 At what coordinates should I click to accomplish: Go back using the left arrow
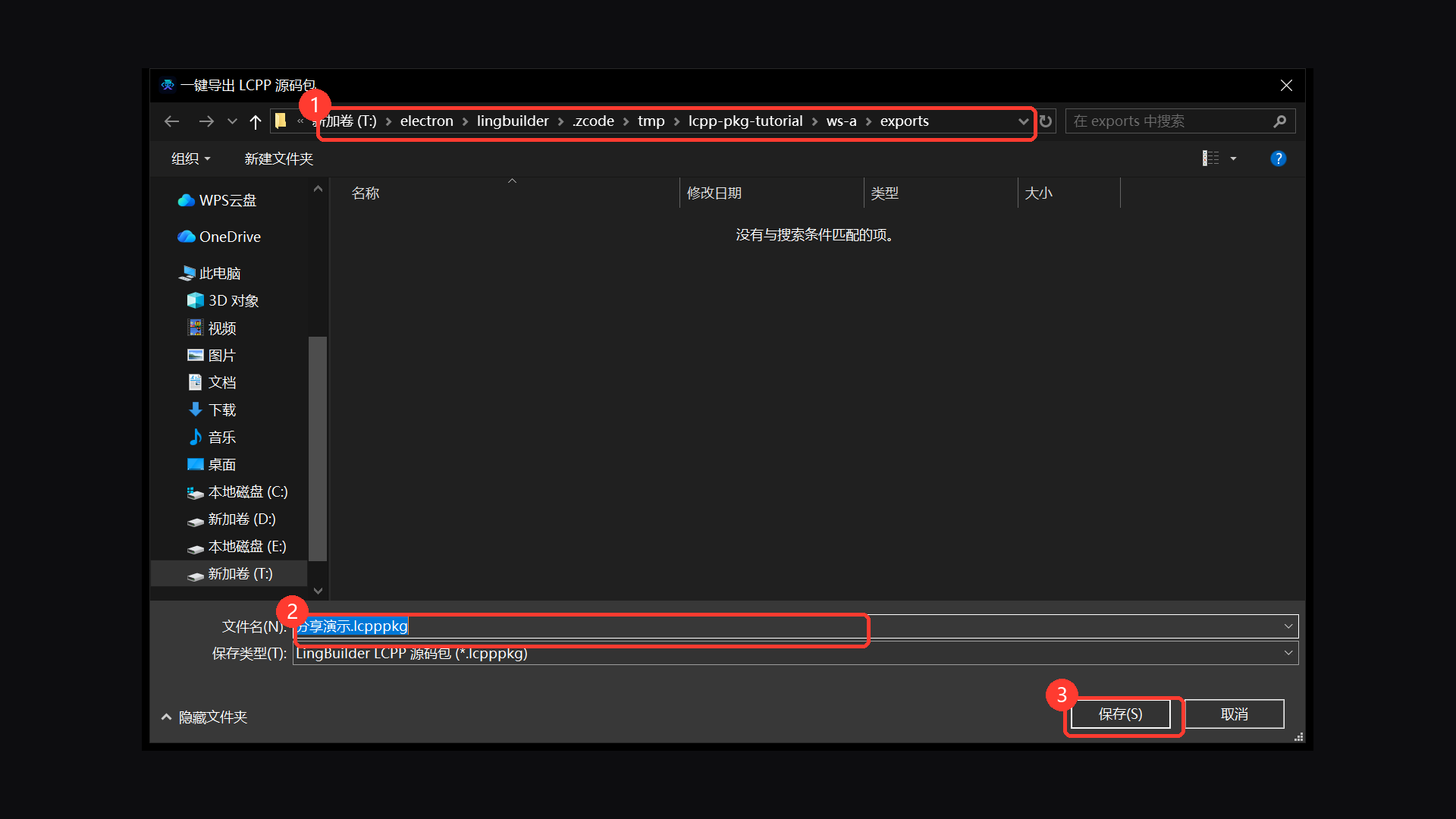click(x=172, y=121)
